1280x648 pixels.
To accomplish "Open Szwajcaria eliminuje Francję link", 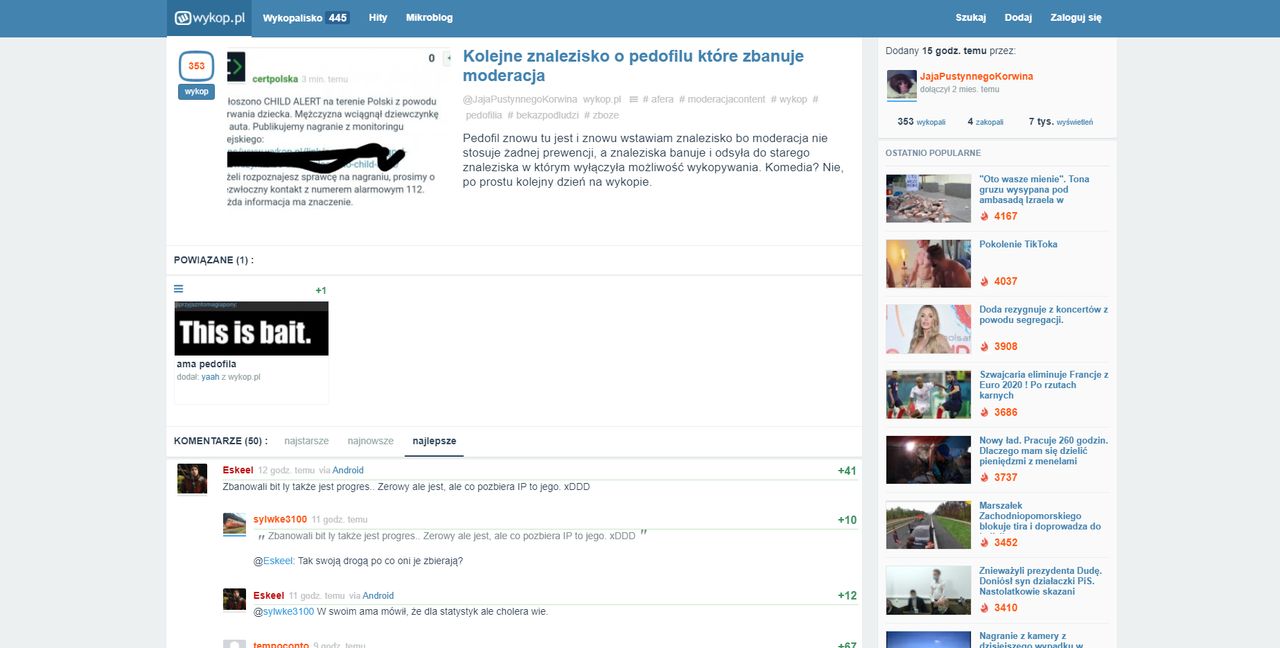I will point(1043,385).
